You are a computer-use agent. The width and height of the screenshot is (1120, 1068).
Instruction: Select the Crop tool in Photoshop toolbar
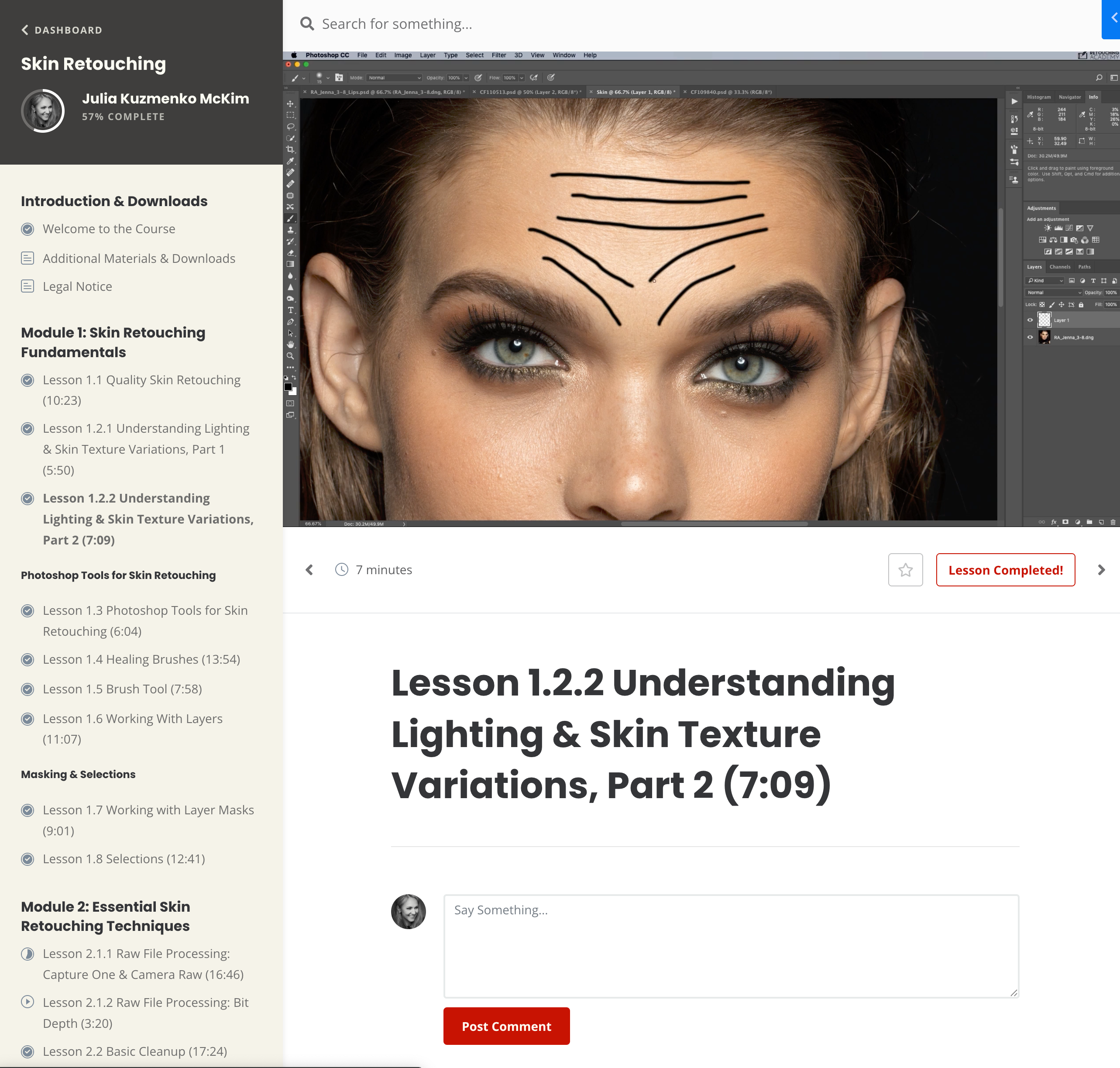tap(290, 150)
